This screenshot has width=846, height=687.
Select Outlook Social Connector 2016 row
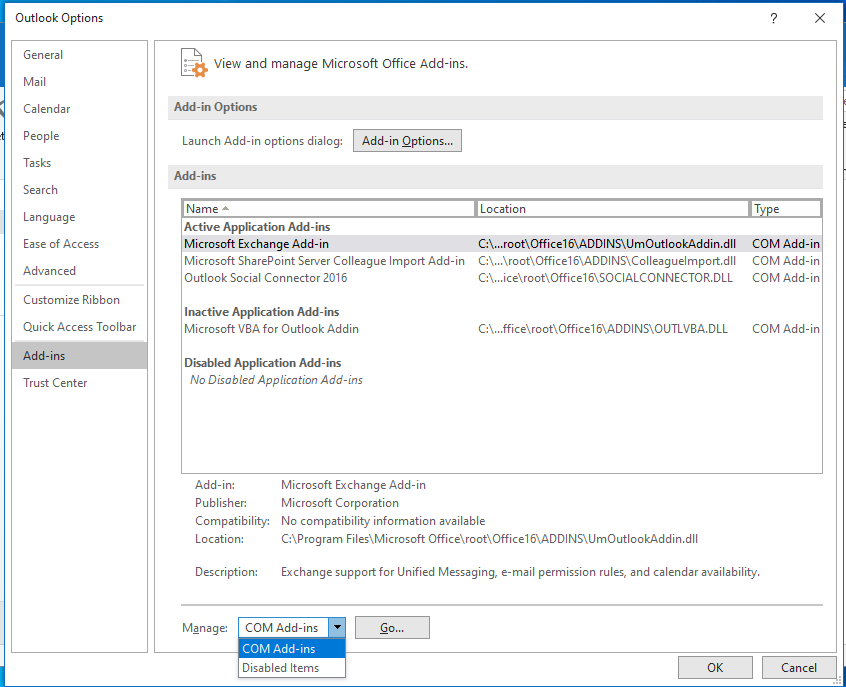(502, 278)
